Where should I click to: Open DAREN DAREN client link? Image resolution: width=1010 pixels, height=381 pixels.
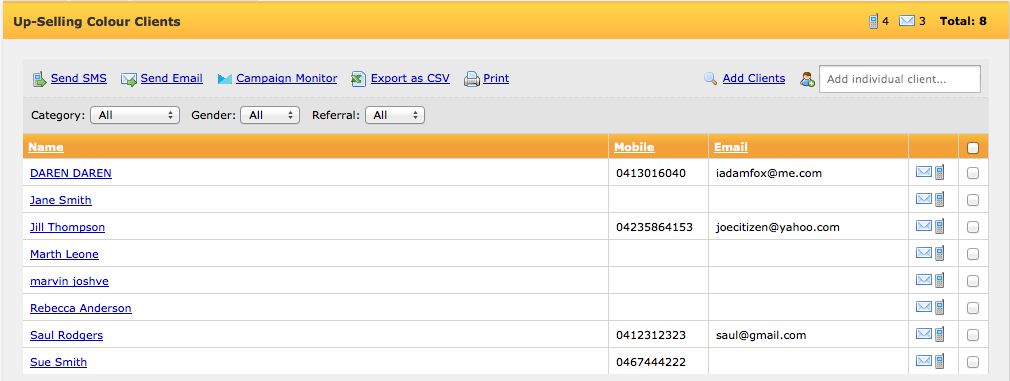[71, 173]
